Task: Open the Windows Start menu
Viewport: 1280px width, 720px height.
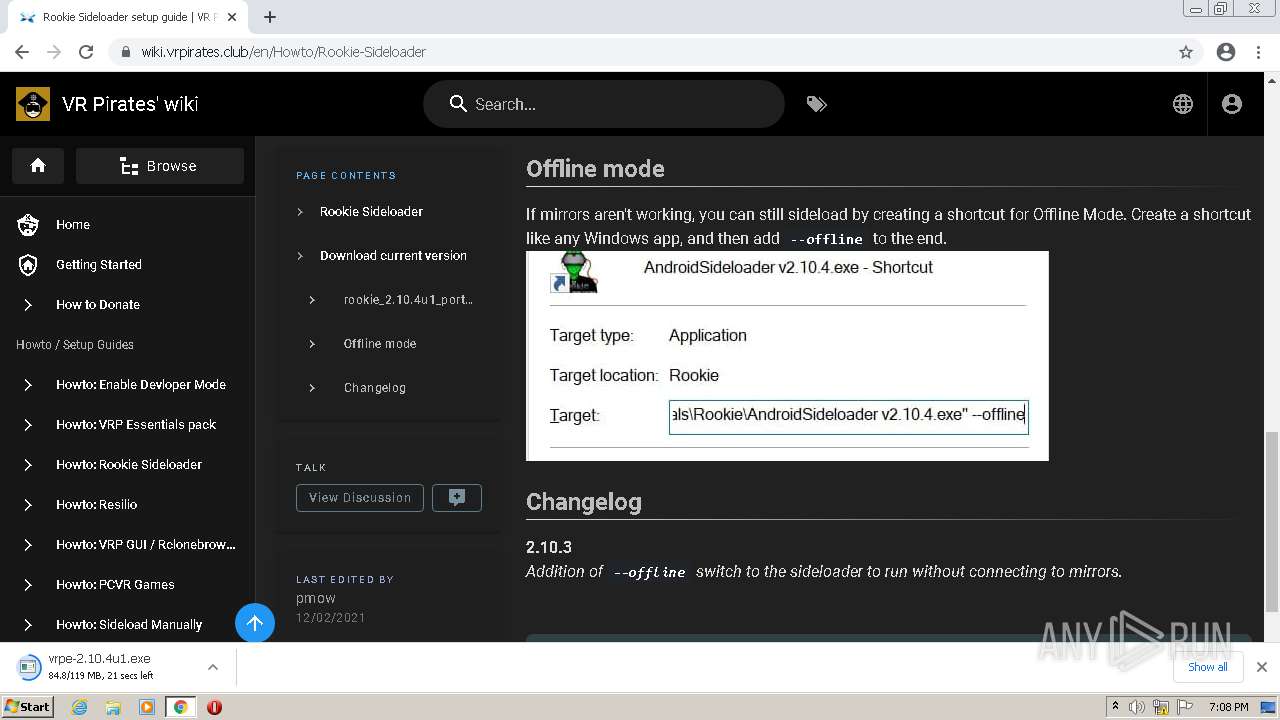Action: pyautogui.click(x=27, y=706)
